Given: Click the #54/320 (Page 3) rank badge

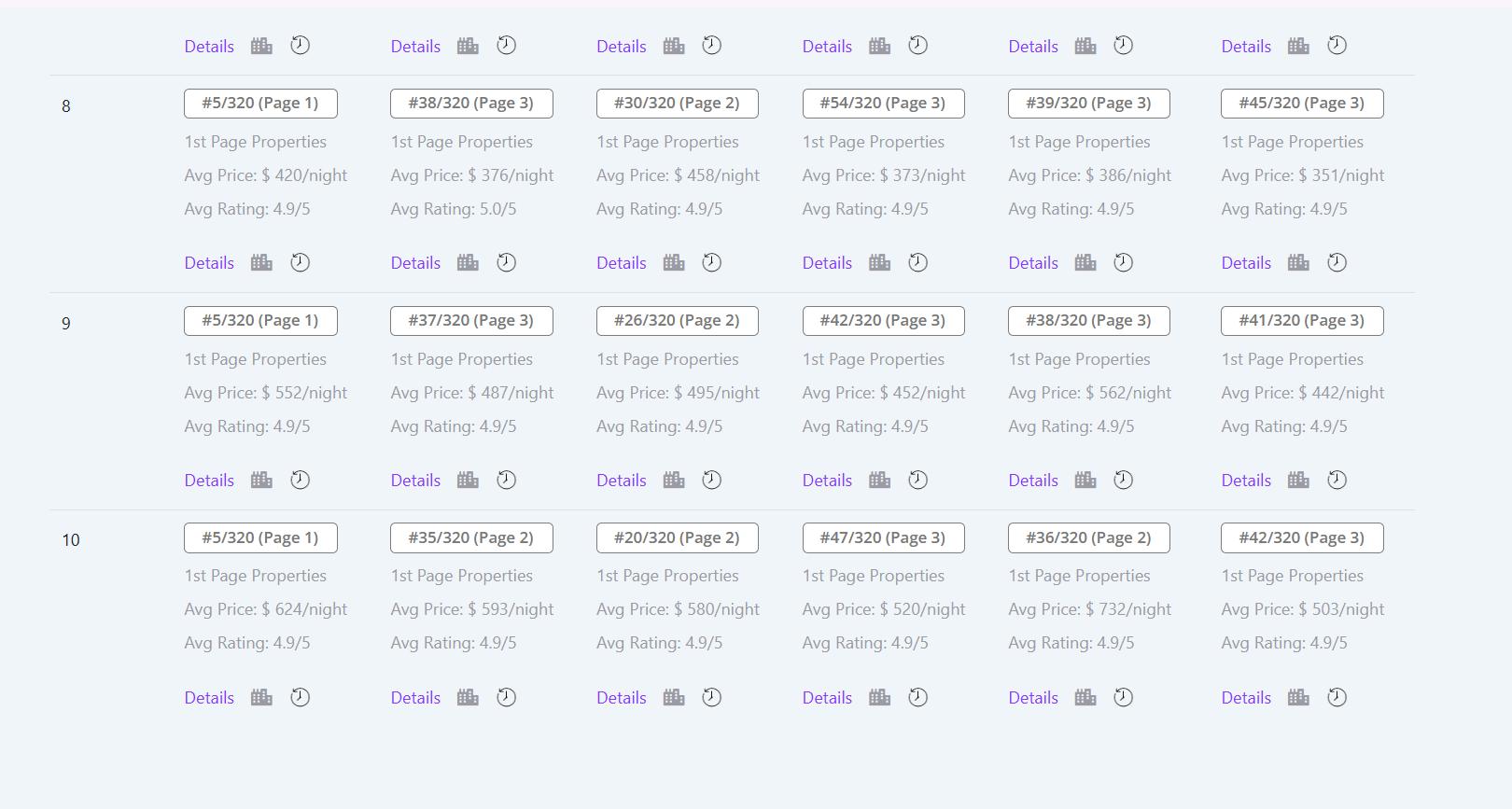Looking at the screenshot, I should point(883,104).
